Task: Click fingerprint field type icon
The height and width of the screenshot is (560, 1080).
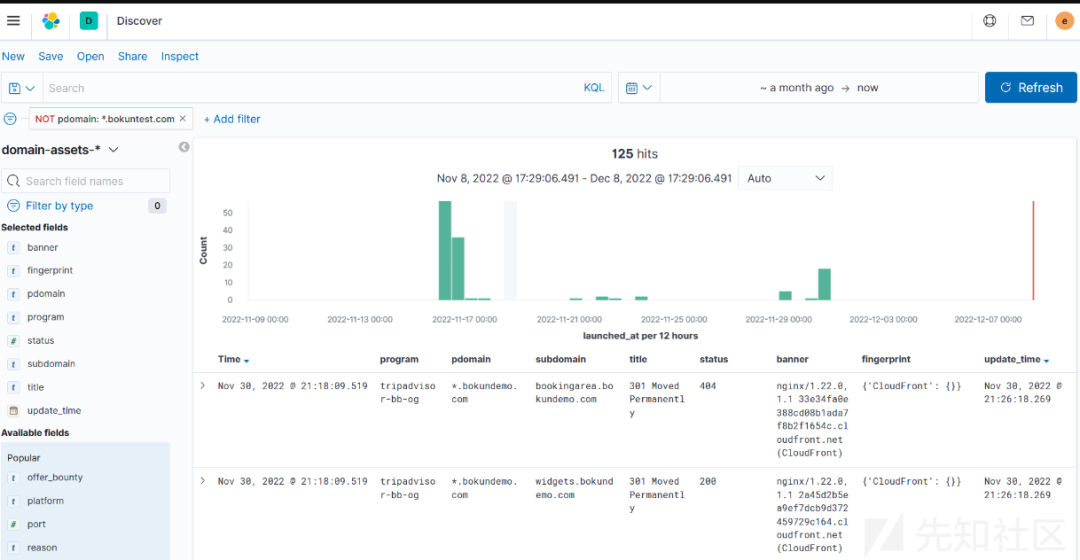Action: pos(13,271)
